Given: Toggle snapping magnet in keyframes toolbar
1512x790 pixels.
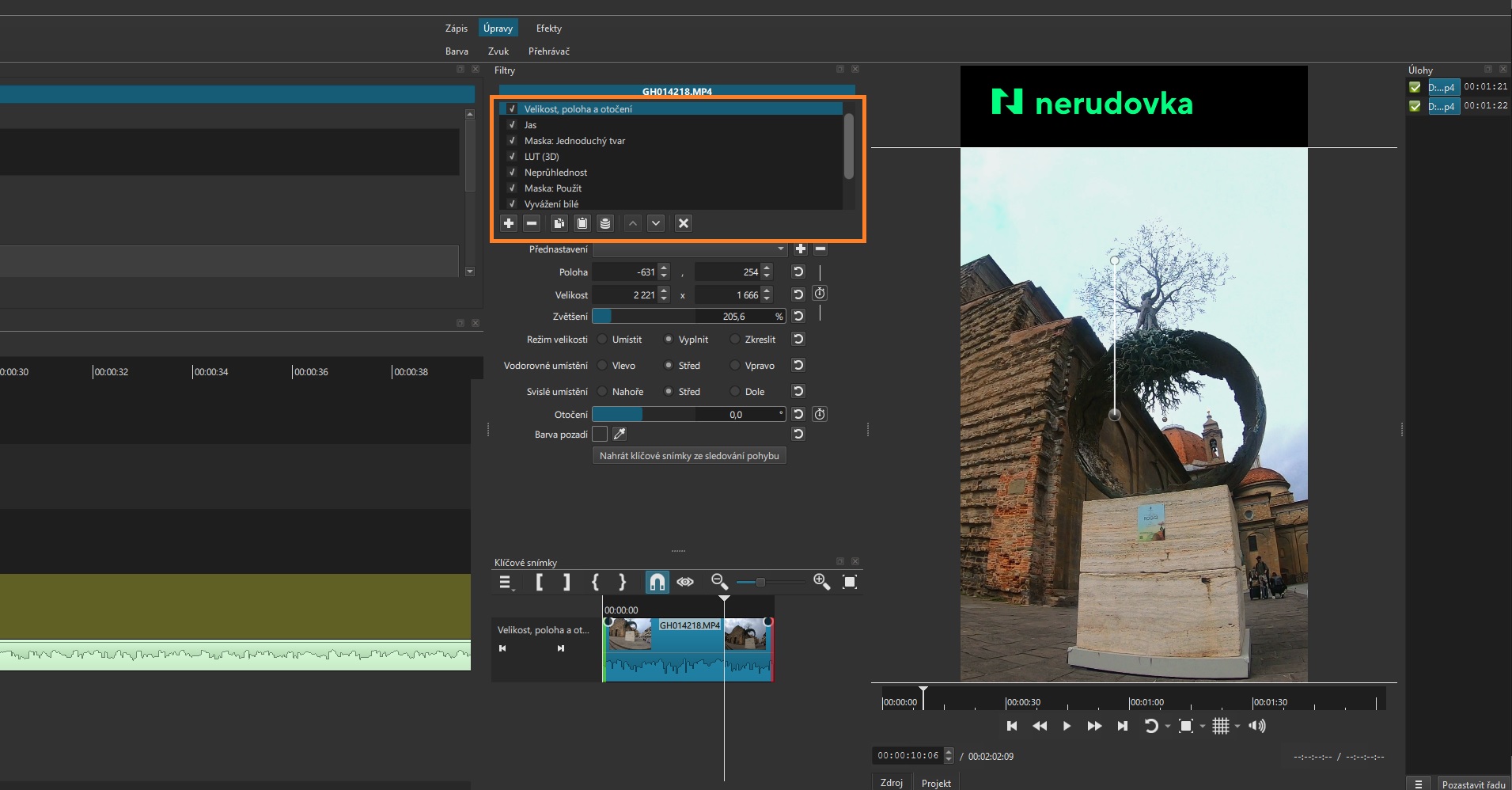Looking at the screenshot, I should [657, 583].
